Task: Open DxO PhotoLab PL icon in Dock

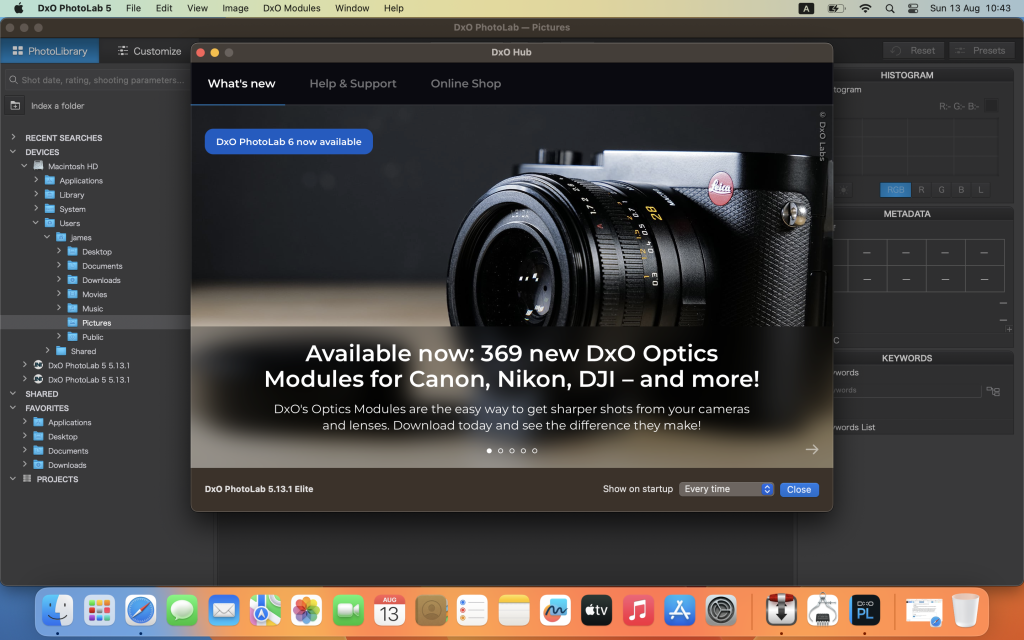Action: click(865, 611)
